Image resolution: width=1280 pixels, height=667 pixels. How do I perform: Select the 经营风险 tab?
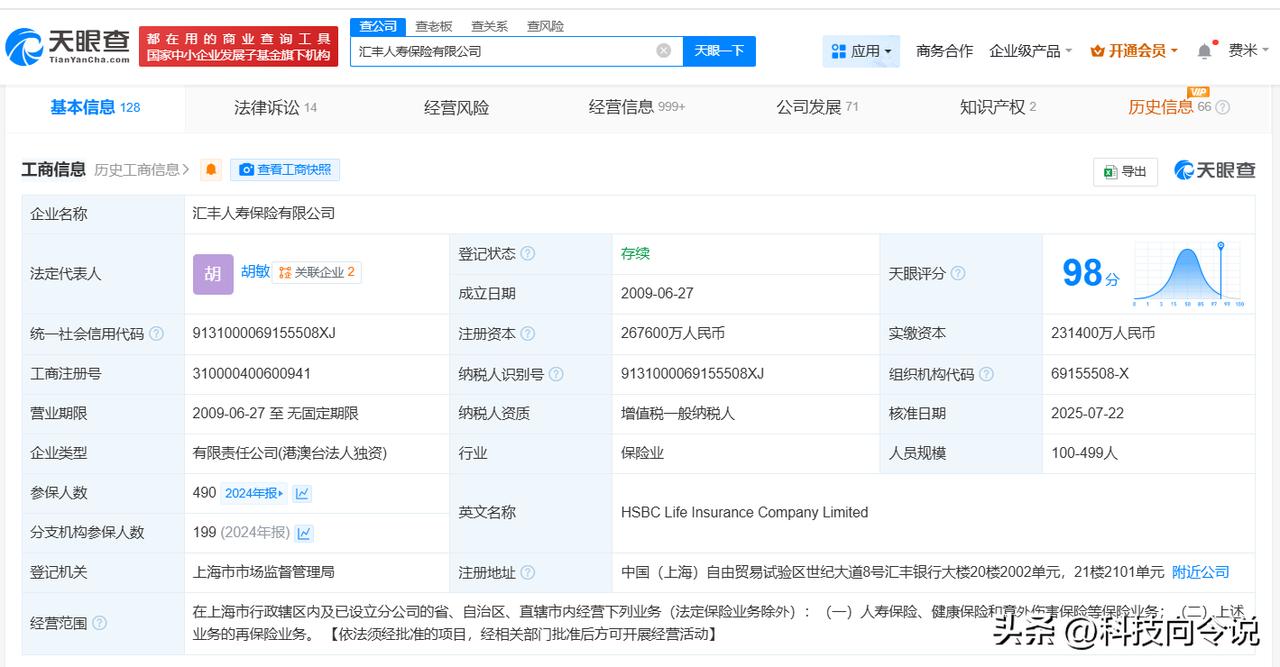[457, 107]
